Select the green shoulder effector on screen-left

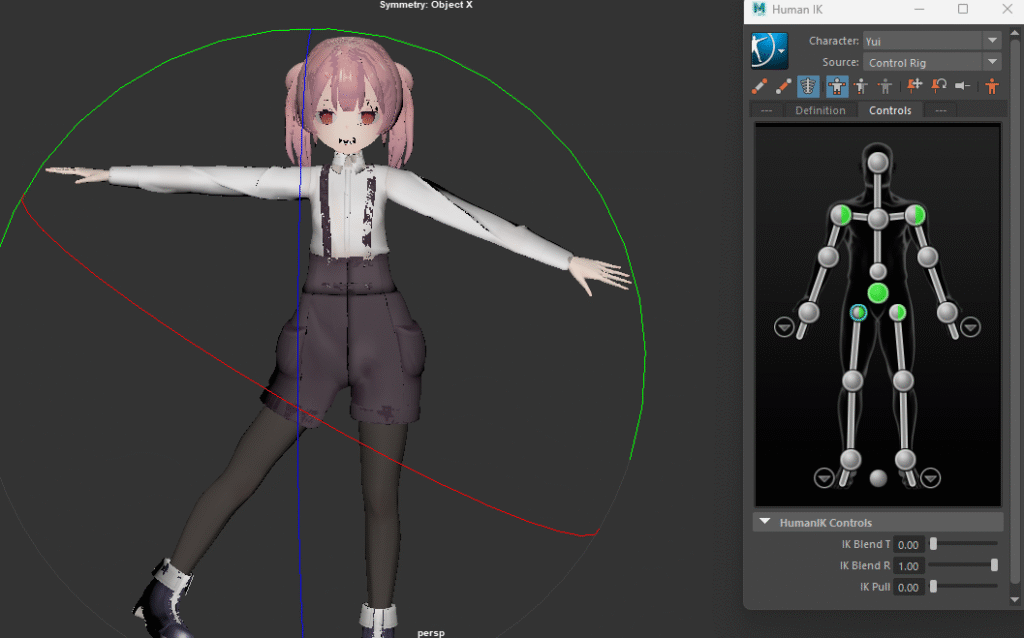point(841,215)
